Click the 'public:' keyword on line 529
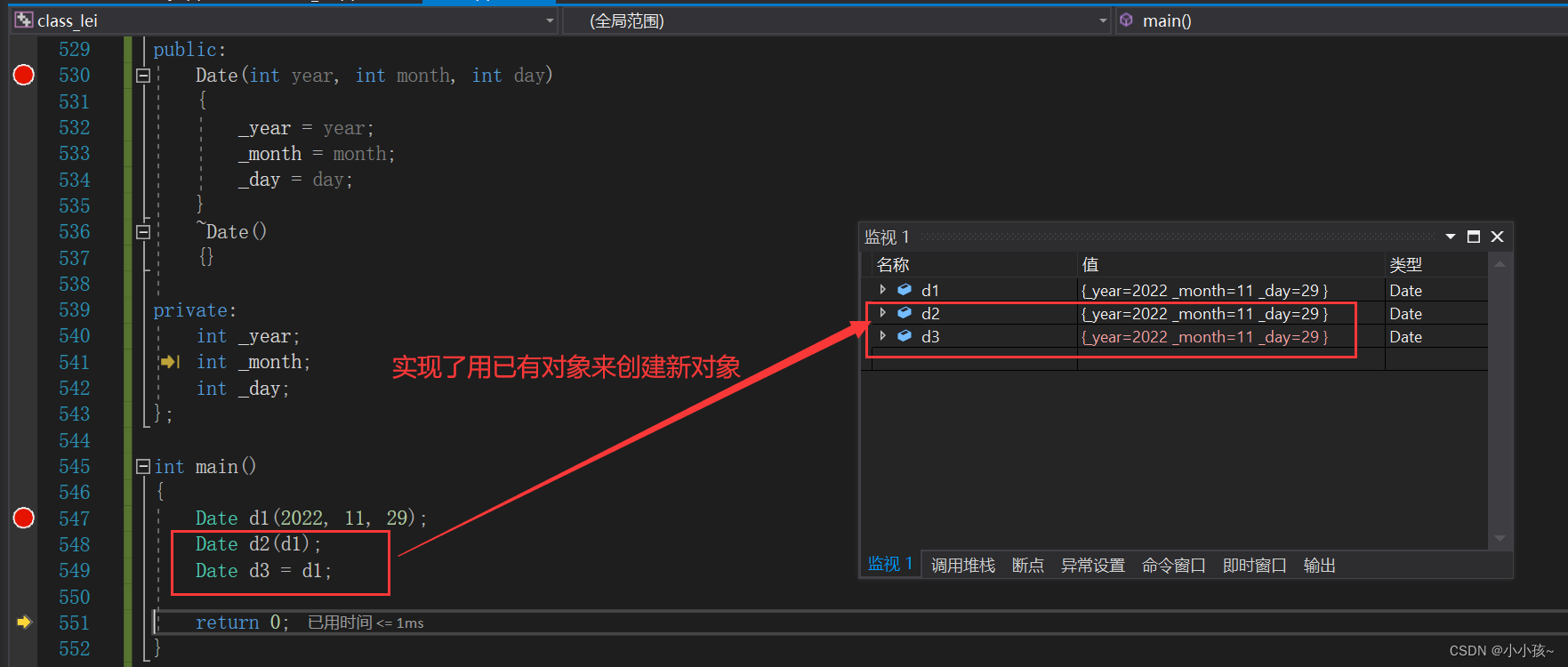The height and width of the screenshot is (667, 1568). tap(189, 50)
